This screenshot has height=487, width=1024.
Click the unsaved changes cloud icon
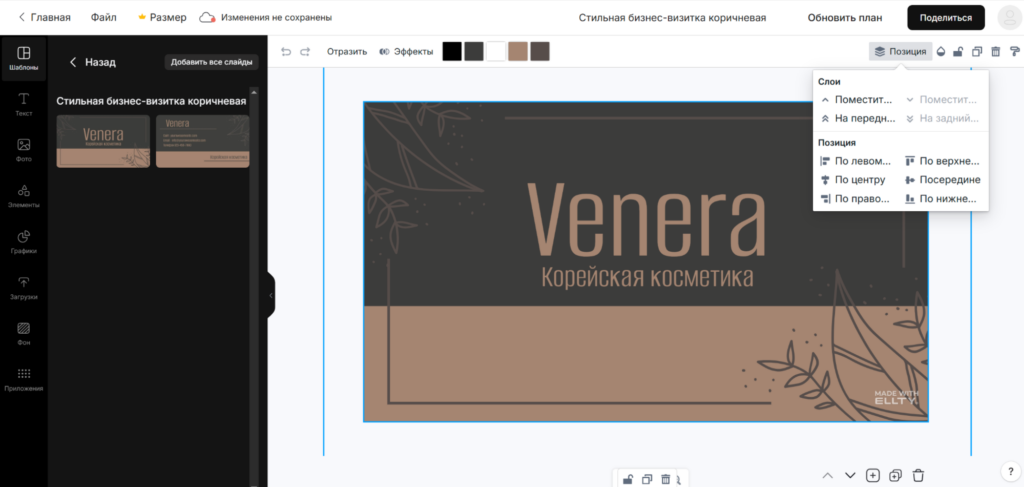tap(207, 18)
